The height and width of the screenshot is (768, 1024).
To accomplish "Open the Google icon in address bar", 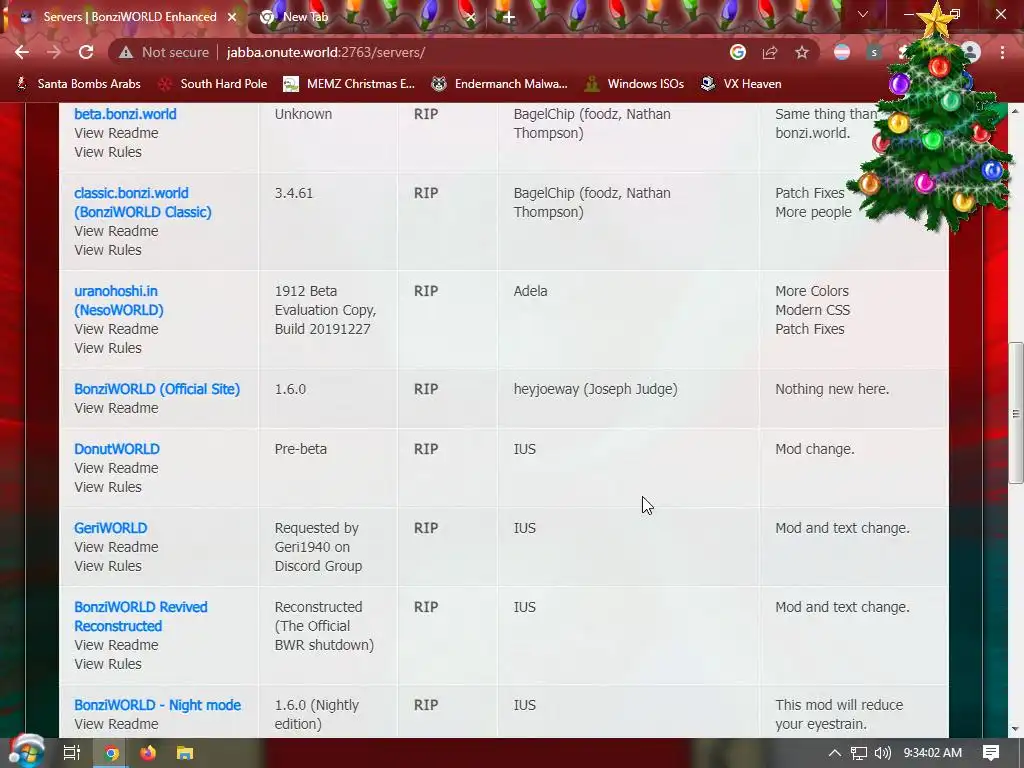I will point(738,52).
